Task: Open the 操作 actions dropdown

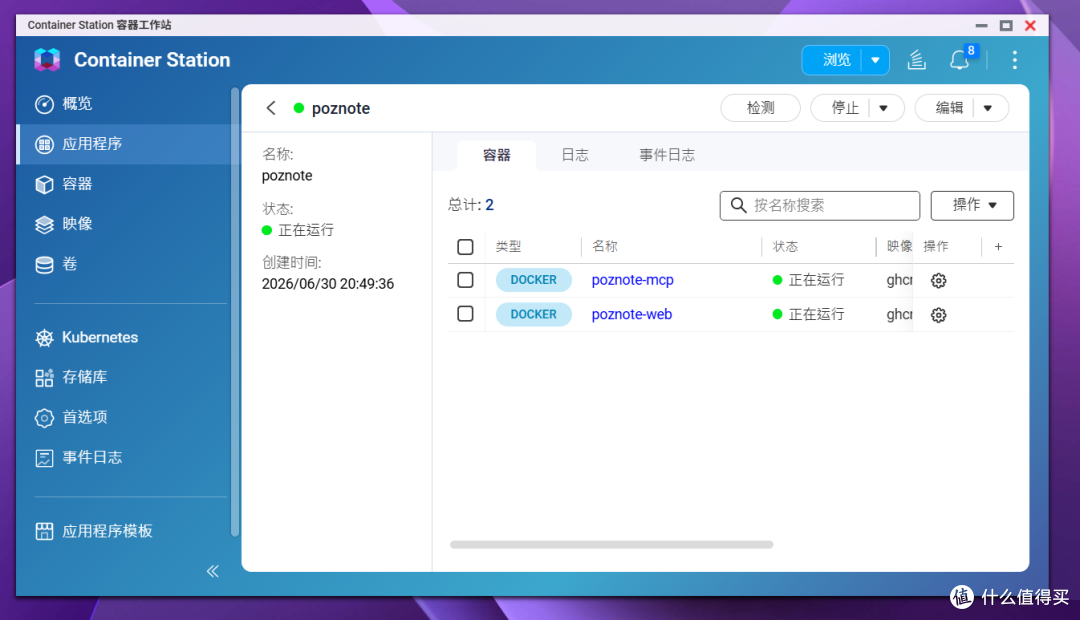Action: point(972,205)
